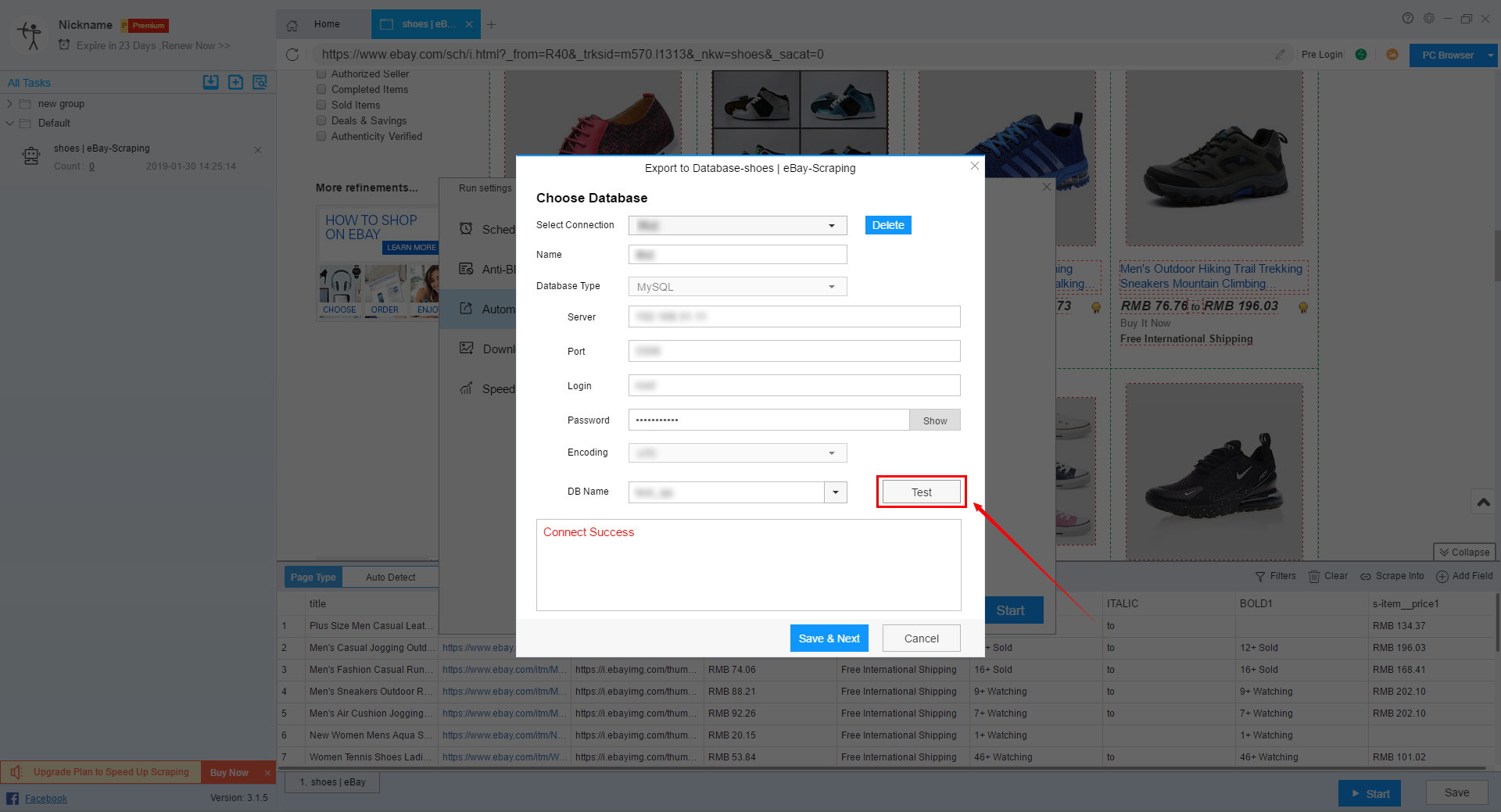This screenshot has width=1501, height=812.
Task: Check the Completed Items checkbox
Action: pyautogui.click(x=321, y=89)
